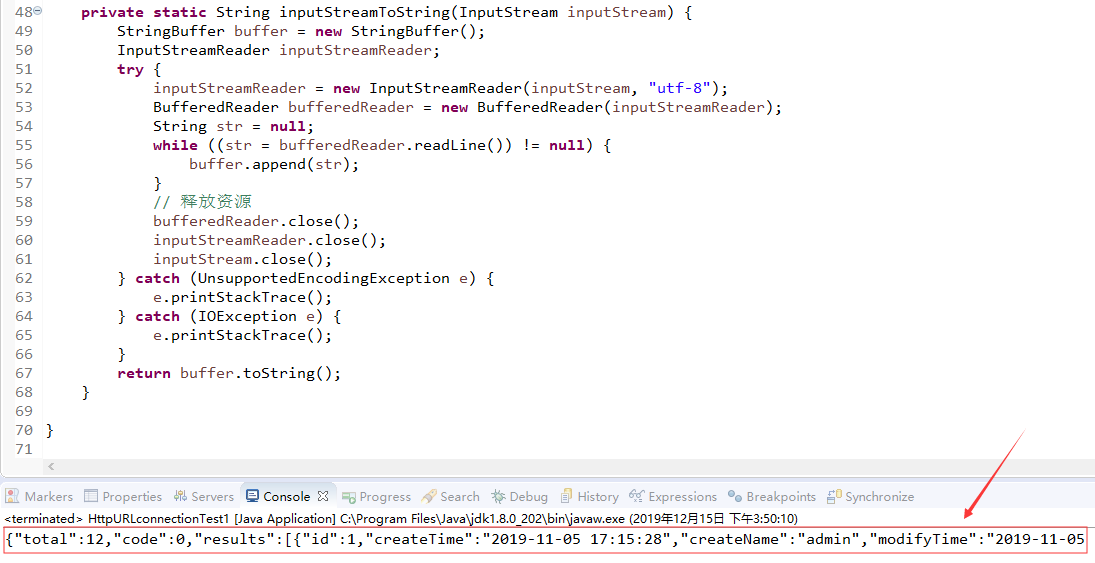1095x563 pixels.
Task: Click line number 67 in the gutter
Action: click(24, 373)
